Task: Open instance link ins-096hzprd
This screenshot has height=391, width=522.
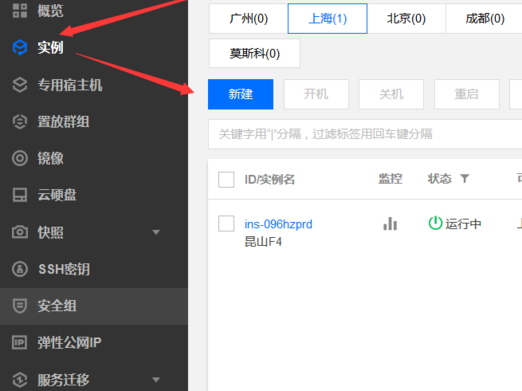Action: 278,224
